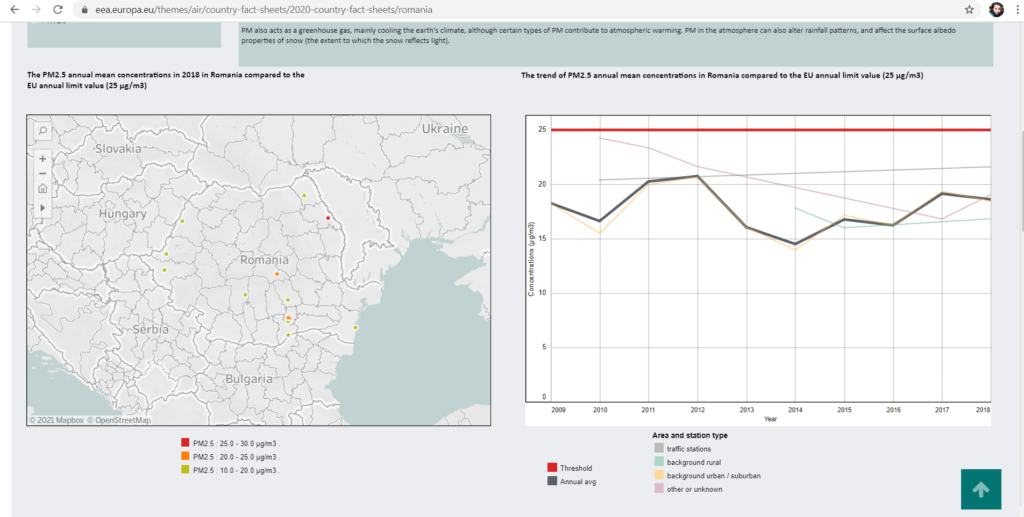
Task: Open the browser profile avatar
Action: [x=997, y=10]
